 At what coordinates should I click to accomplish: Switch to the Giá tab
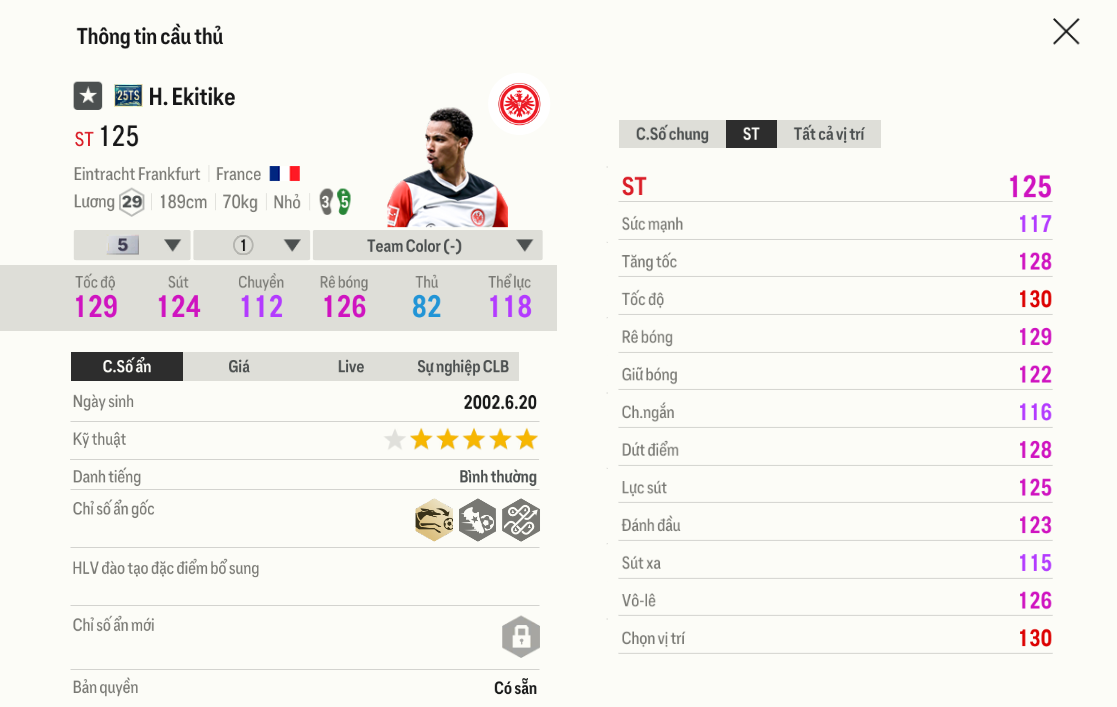click(239, 367)
